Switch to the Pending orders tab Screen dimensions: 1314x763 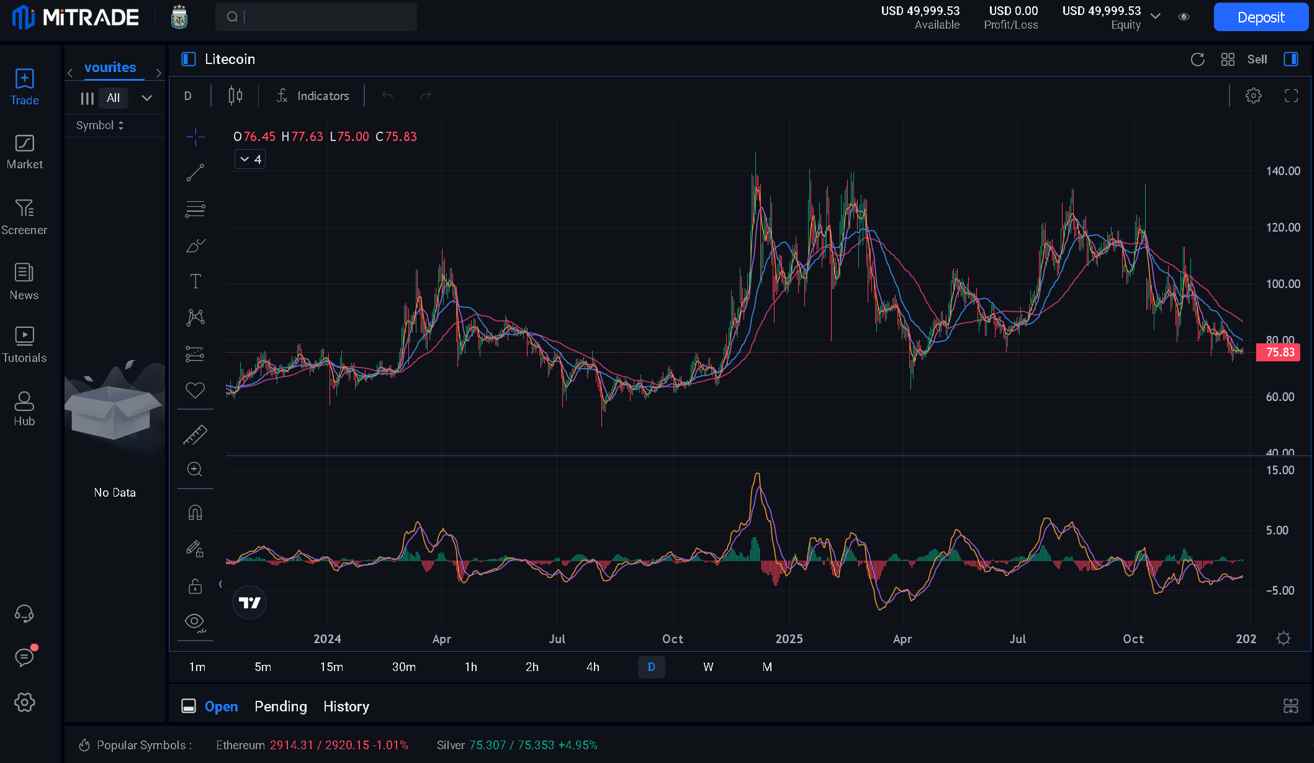pyautogui.click(x=280, y=706)
